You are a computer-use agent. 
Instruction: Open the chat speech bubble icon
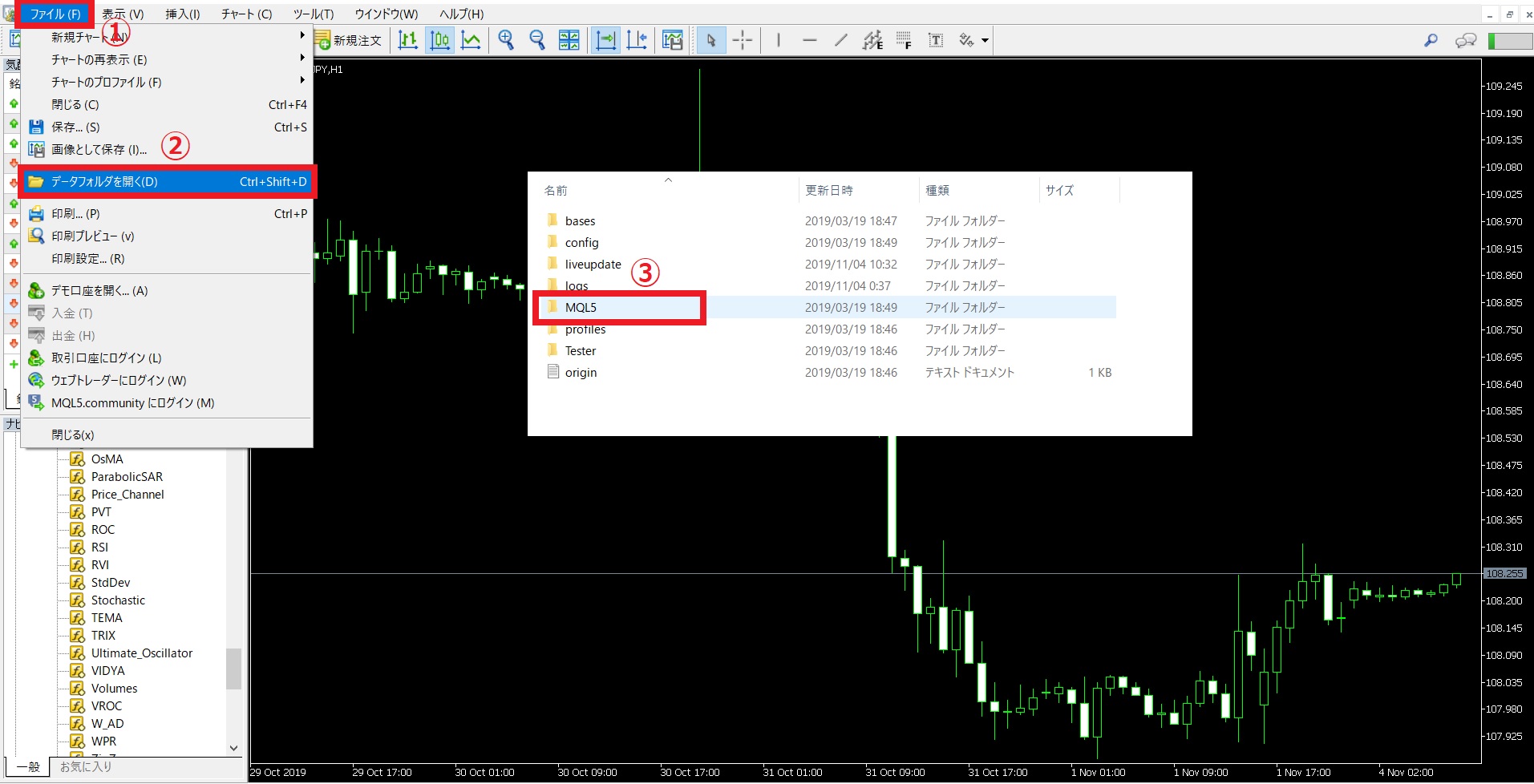[1466, 40]
